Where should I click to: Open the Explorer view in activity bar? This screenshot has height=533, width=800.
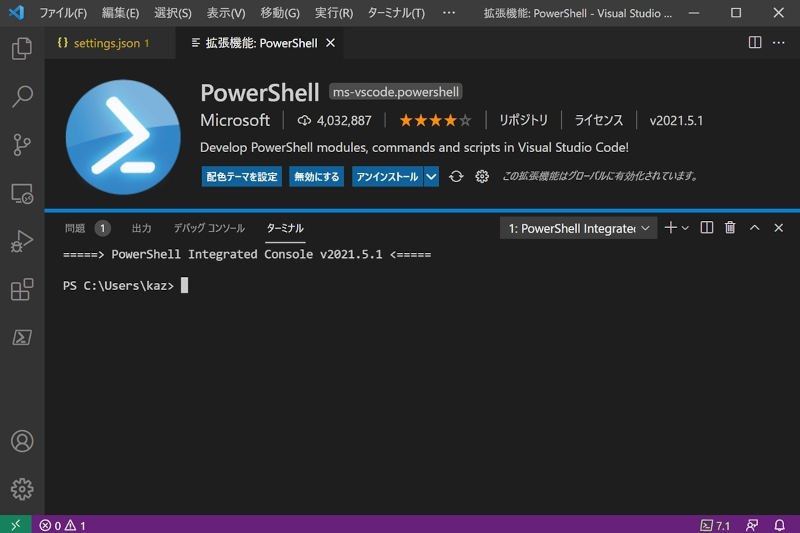[22, 48]
